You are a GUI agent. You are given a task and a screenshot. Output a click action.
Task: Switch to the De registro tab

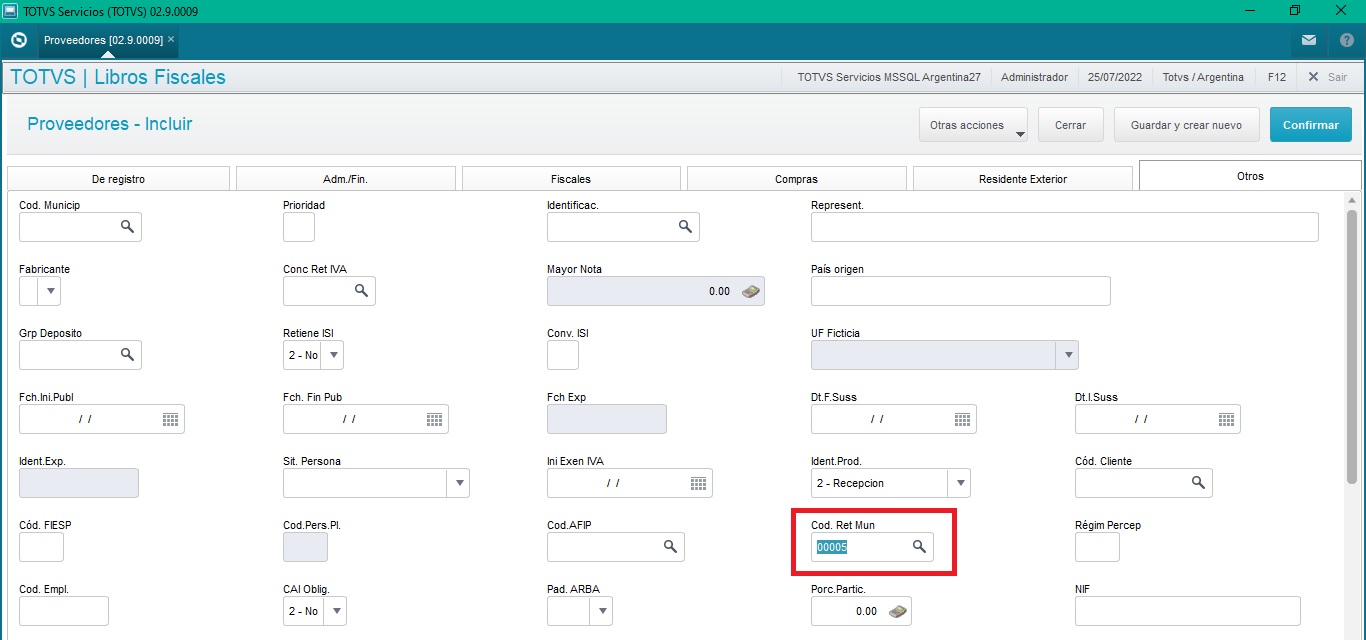pyautogui.click(x=118, y=179)
